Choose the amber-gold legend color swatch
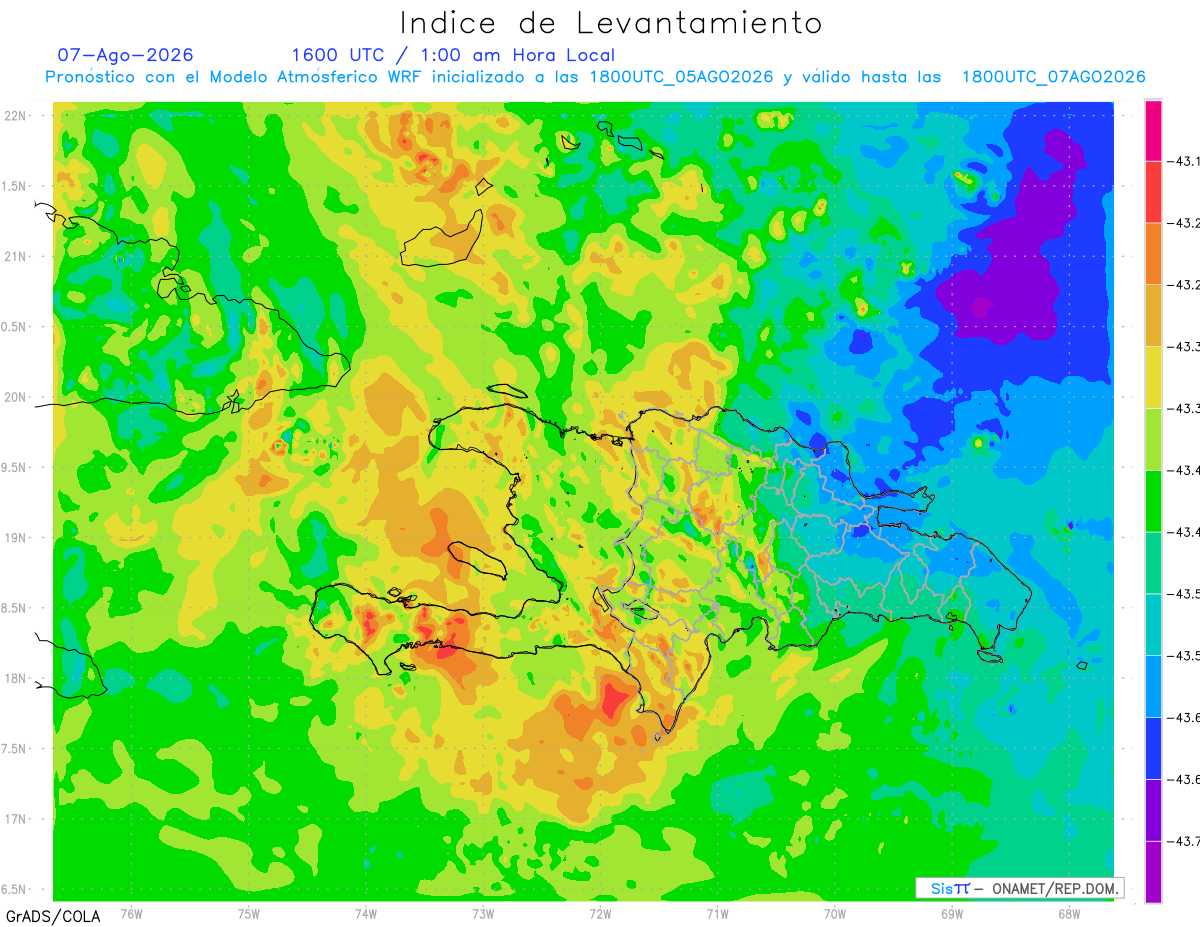This screenshot has width=1200, height=927. click(1153, 316)
